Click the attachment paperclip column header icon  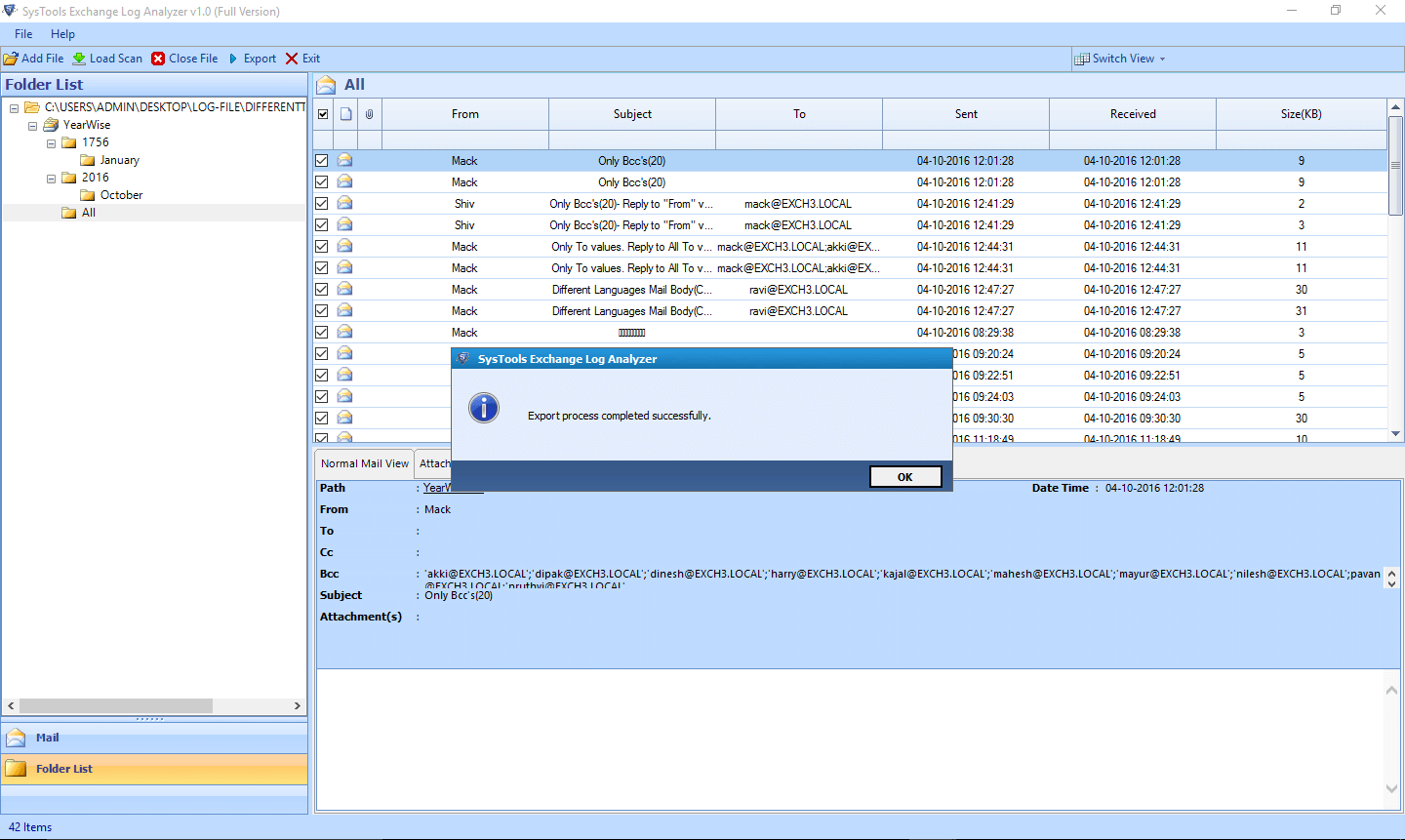[x=369, y=114]
